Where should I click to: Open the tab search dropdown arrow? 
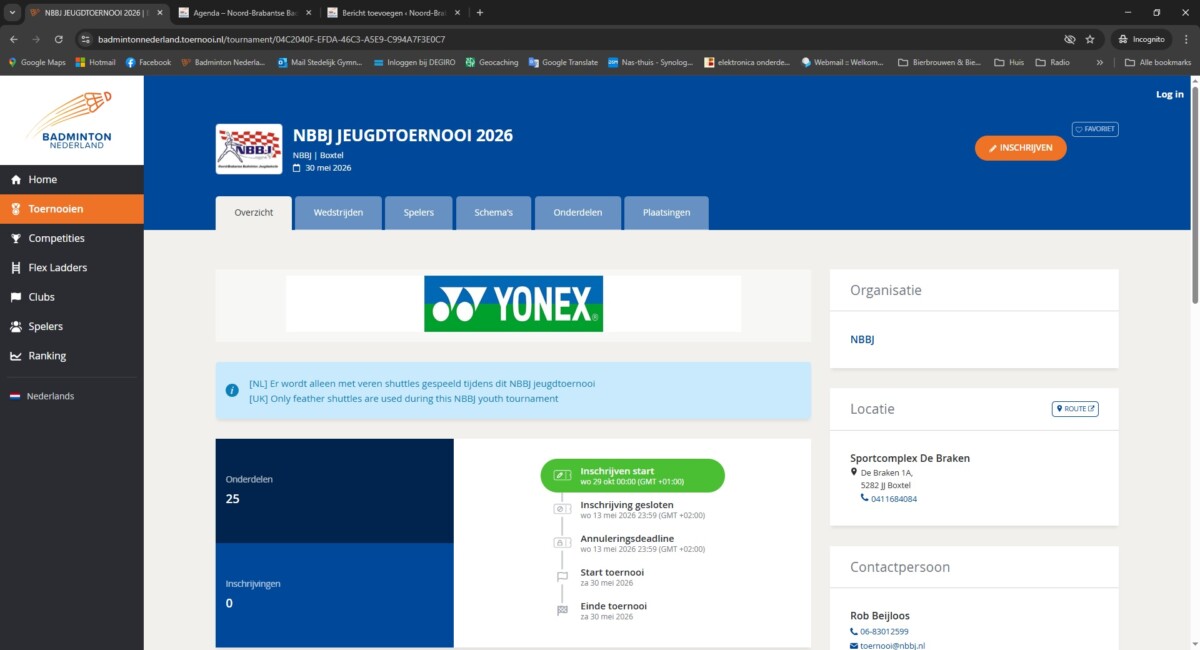11,12
